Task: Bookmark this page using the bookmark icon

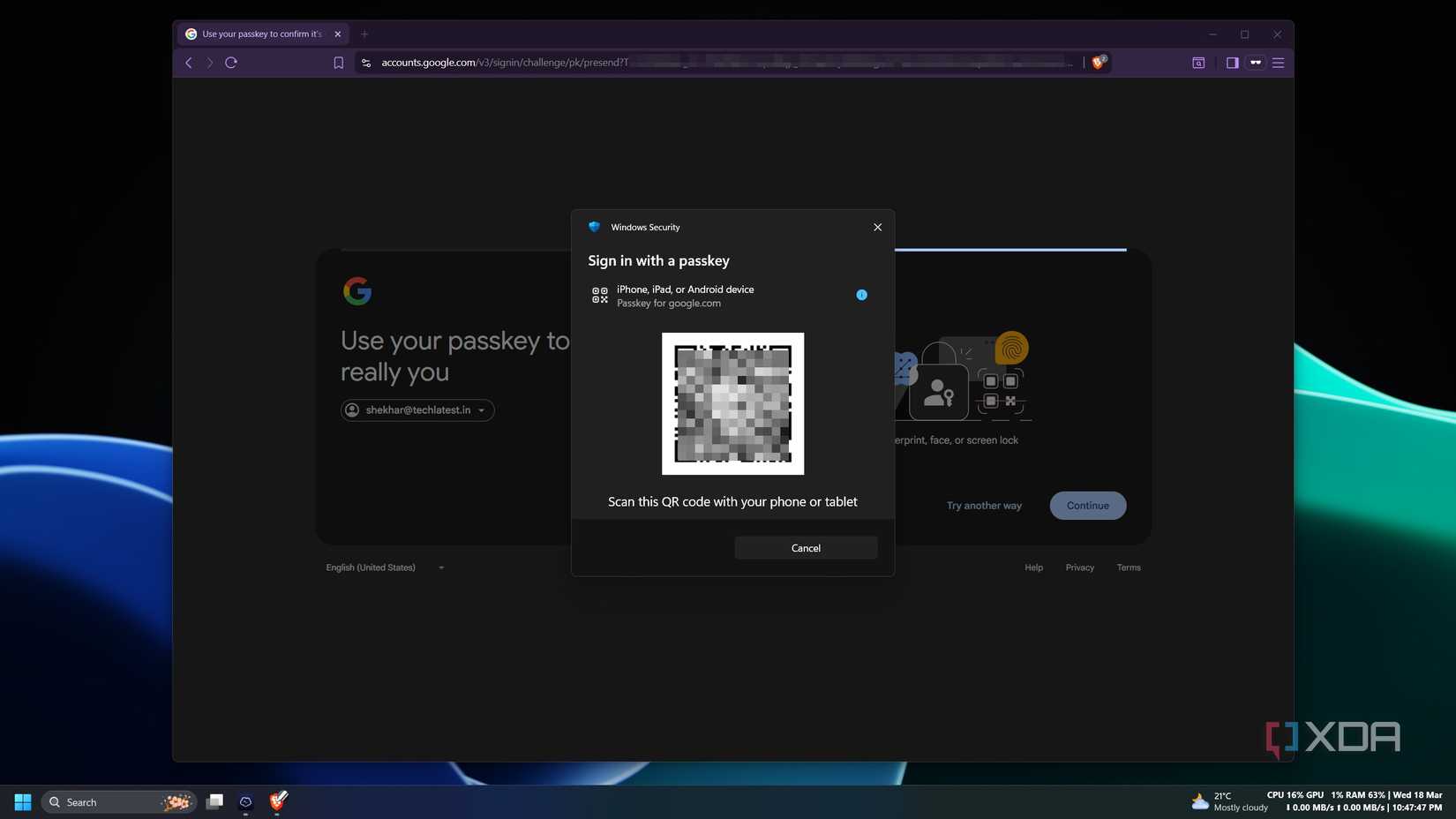Action: [339, 63]
